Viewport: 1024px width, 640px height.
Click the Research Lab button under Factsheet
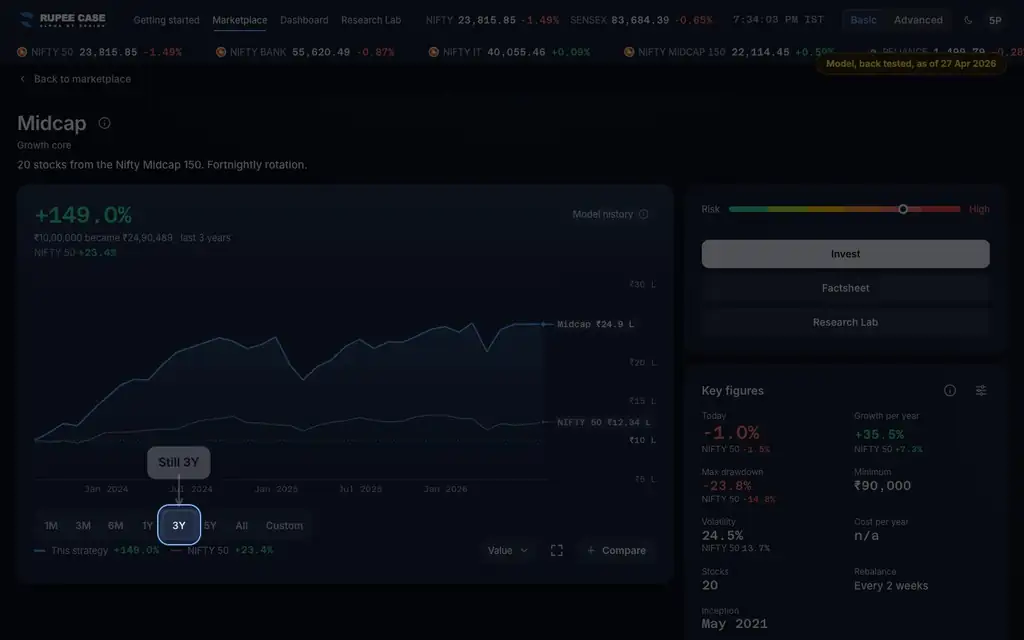(x=846, y=323)
